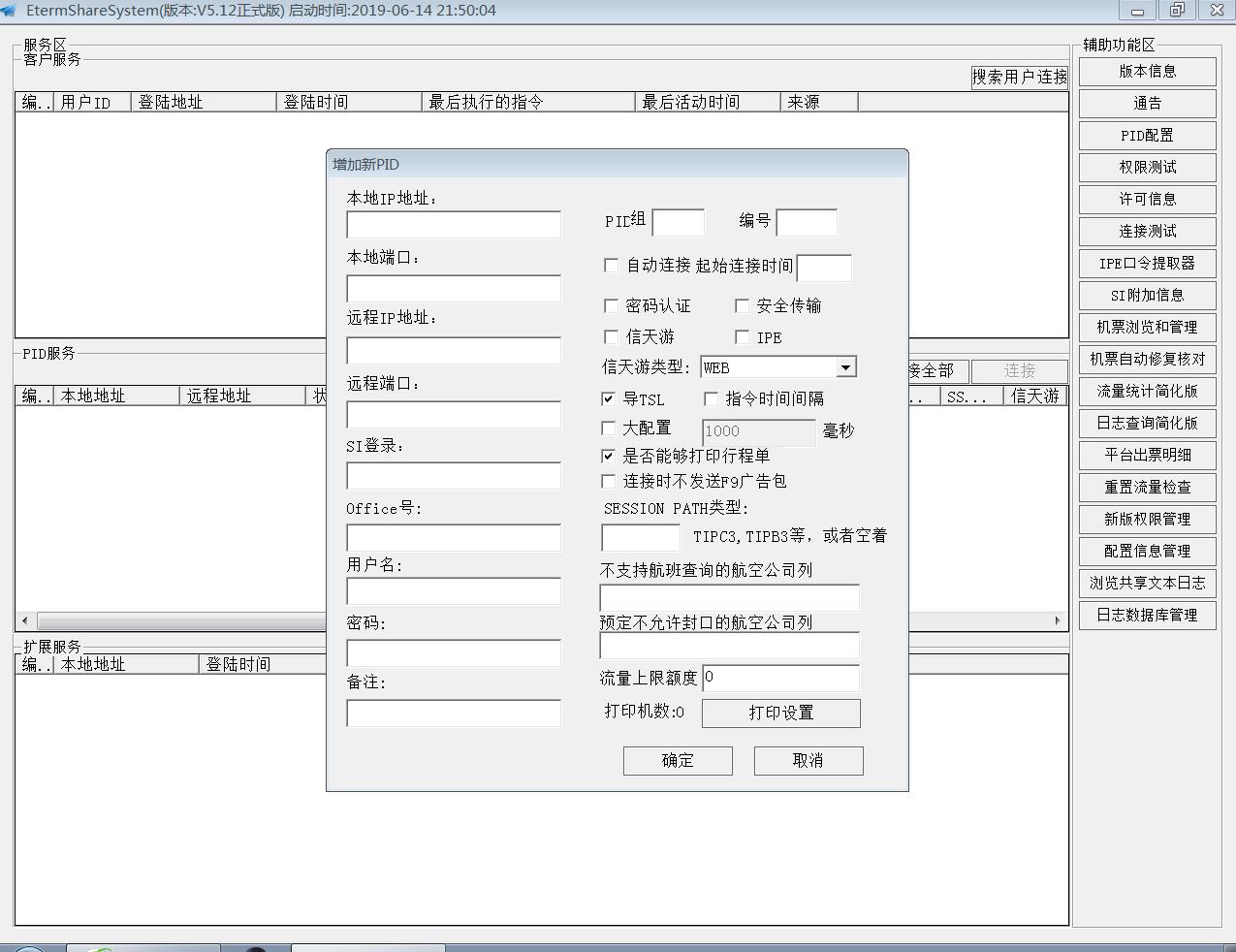Click 搜索用户连接 in the 服务区 panel
The height and width of the screenshot is (952, 1236).
(1018, 77)
